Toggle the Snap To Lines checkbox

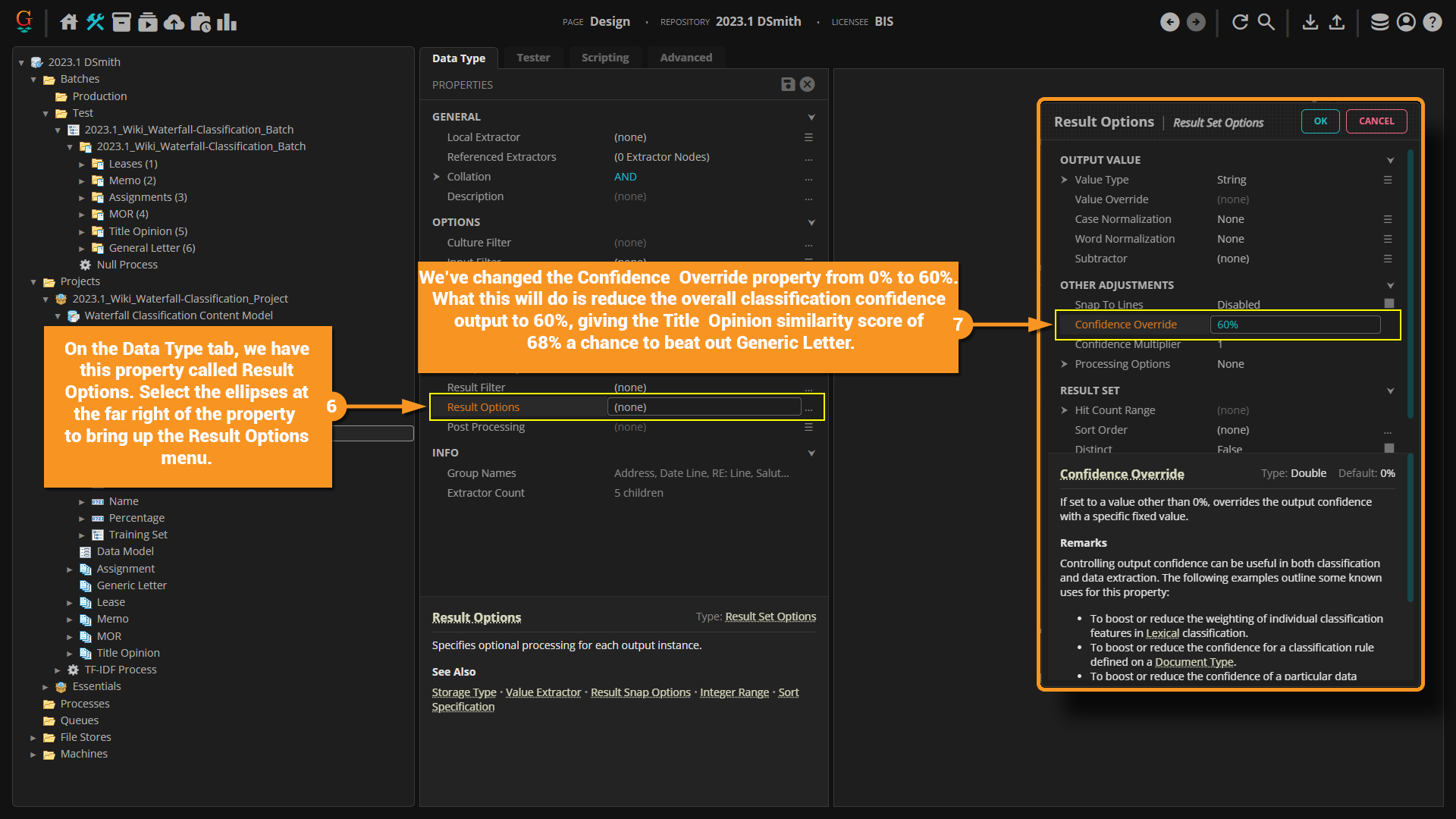(x=1389, y=303)
